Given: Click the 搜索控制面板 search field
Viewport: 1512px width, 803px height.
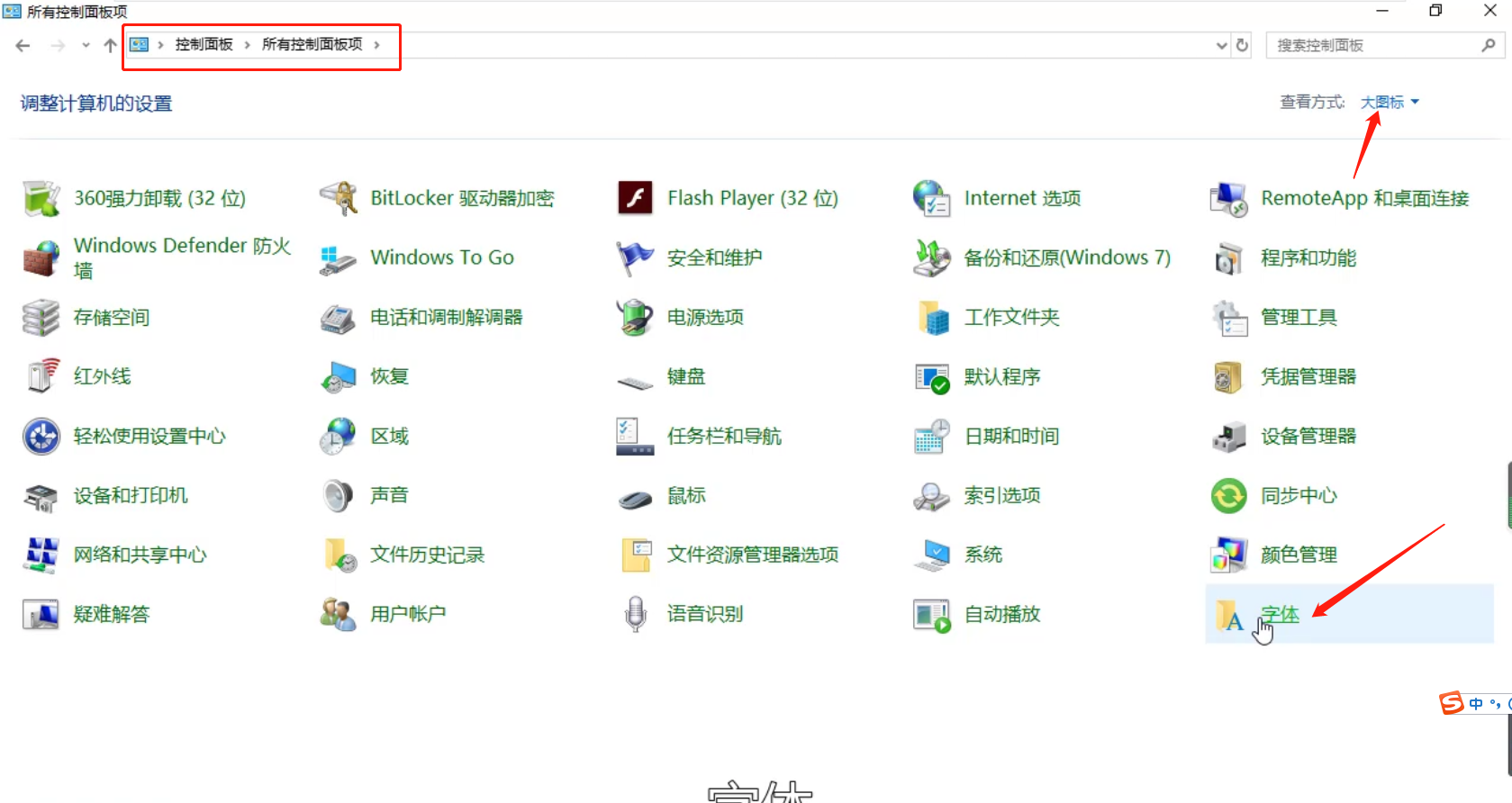Looking at the screenshot, I should tap(1373, 45).
